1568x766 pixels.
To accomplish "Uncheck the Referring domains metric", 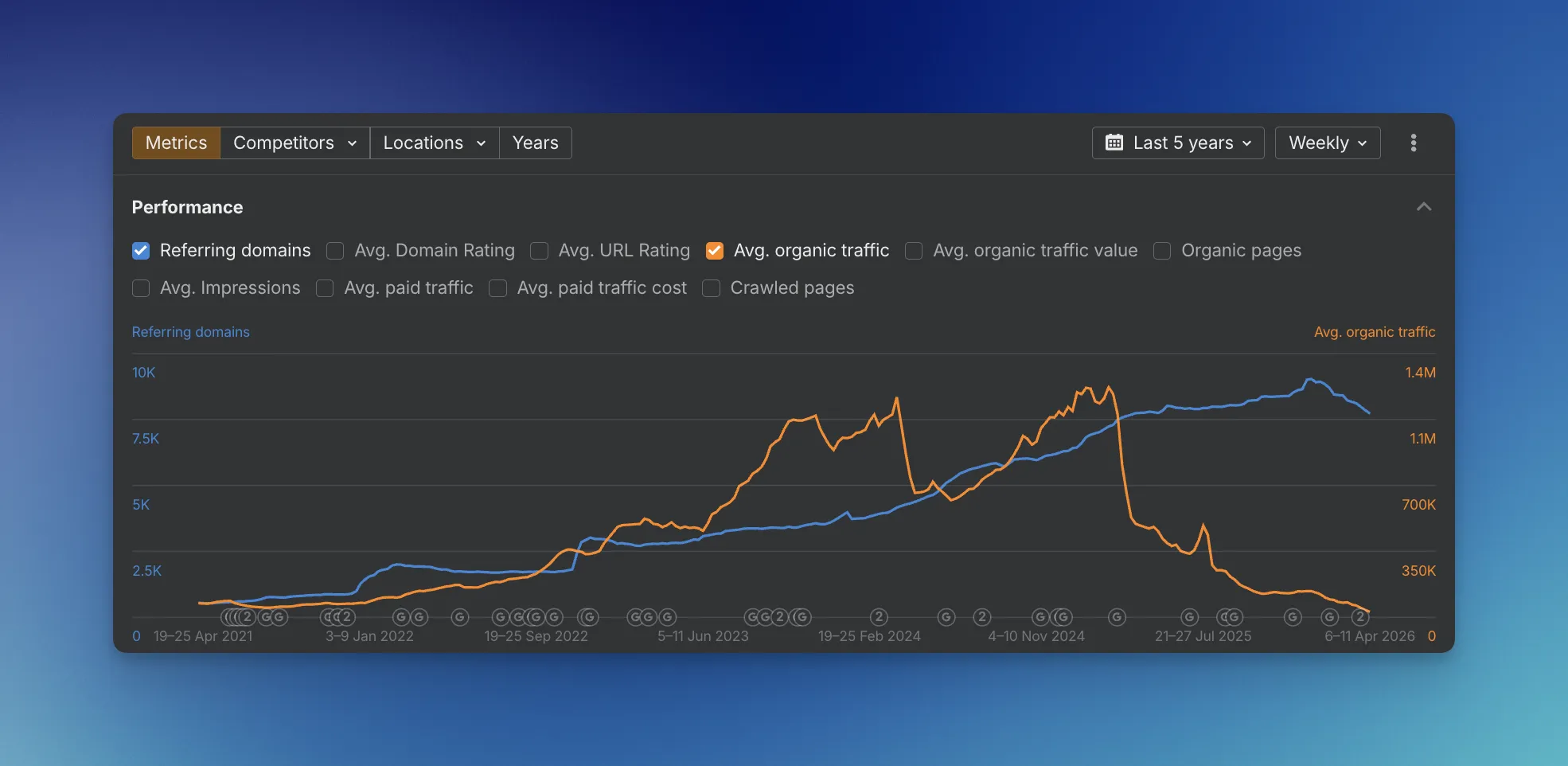I will tap(141, 250).
